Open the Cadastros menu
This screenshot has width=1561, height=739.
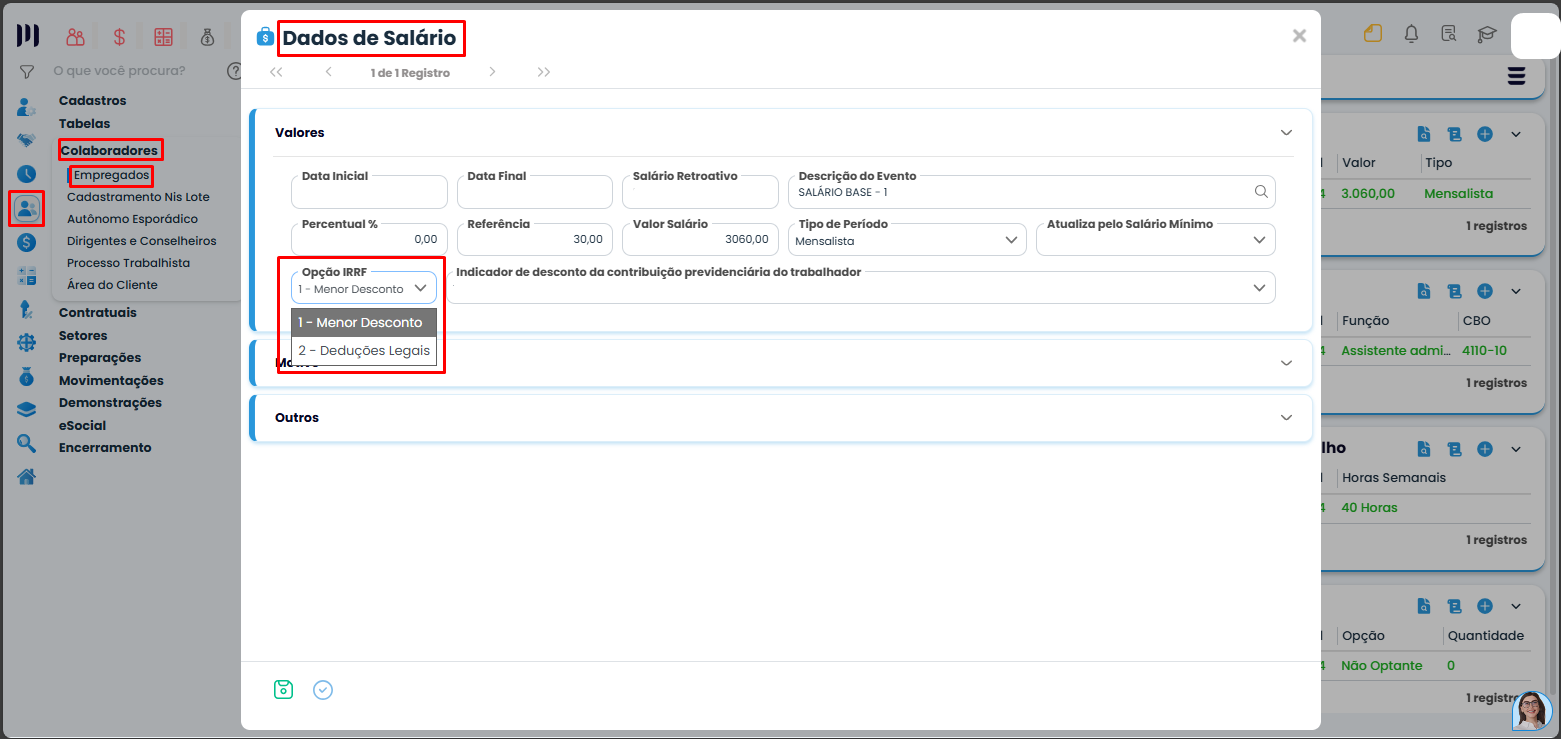[93, 100]
